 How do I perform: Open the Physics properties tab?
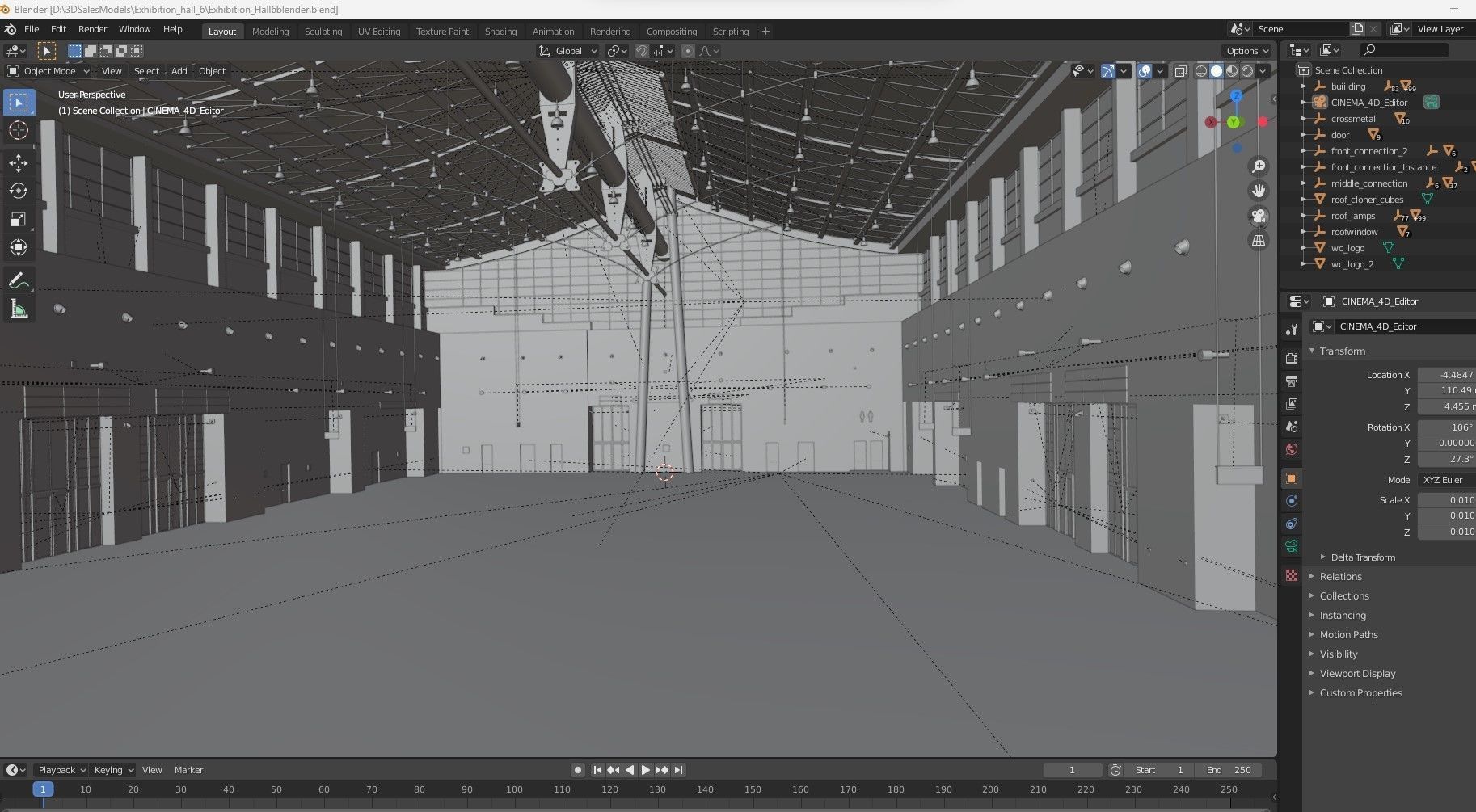1292,501
